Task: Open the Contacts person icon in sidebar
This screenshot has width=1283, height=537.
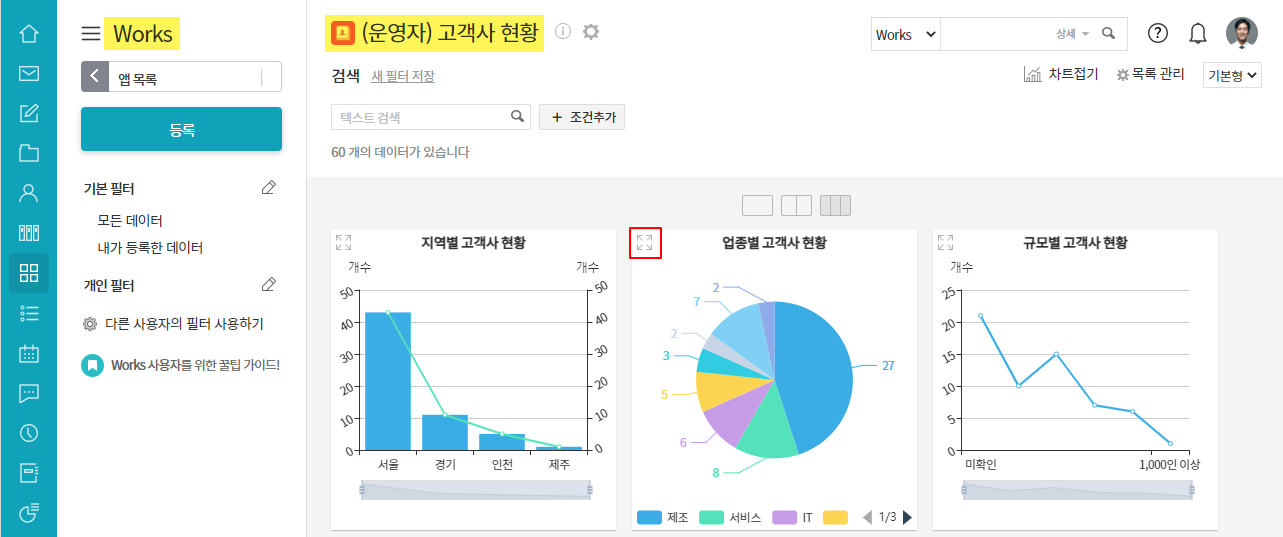Action: click(29, 193)
